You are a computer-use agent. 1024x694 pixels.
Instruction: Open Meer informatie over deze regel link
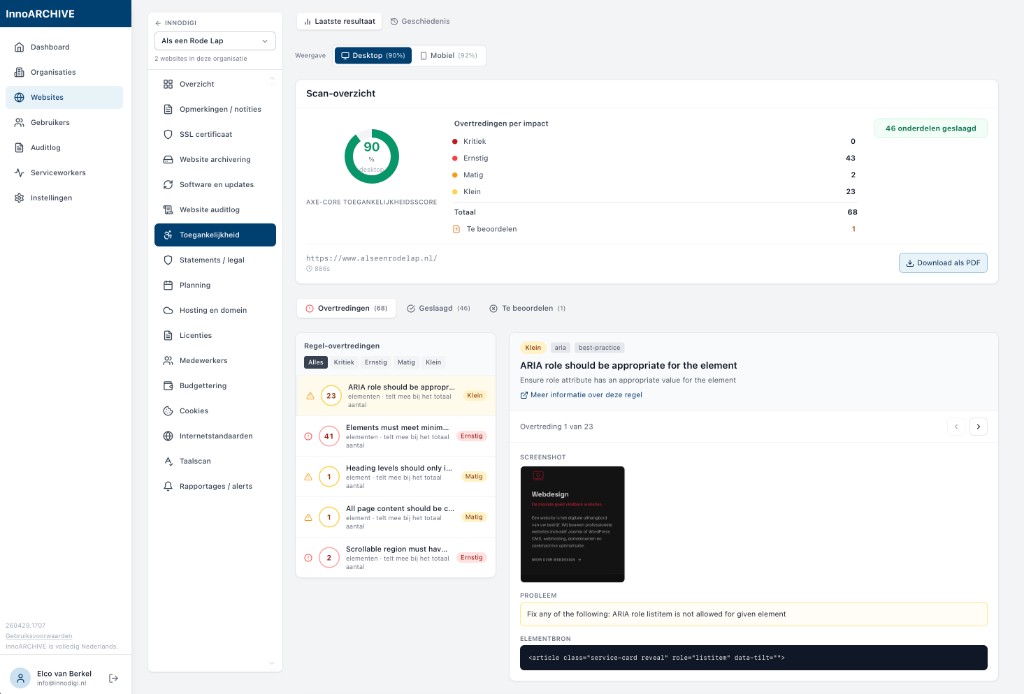click(x=581, y=395)
